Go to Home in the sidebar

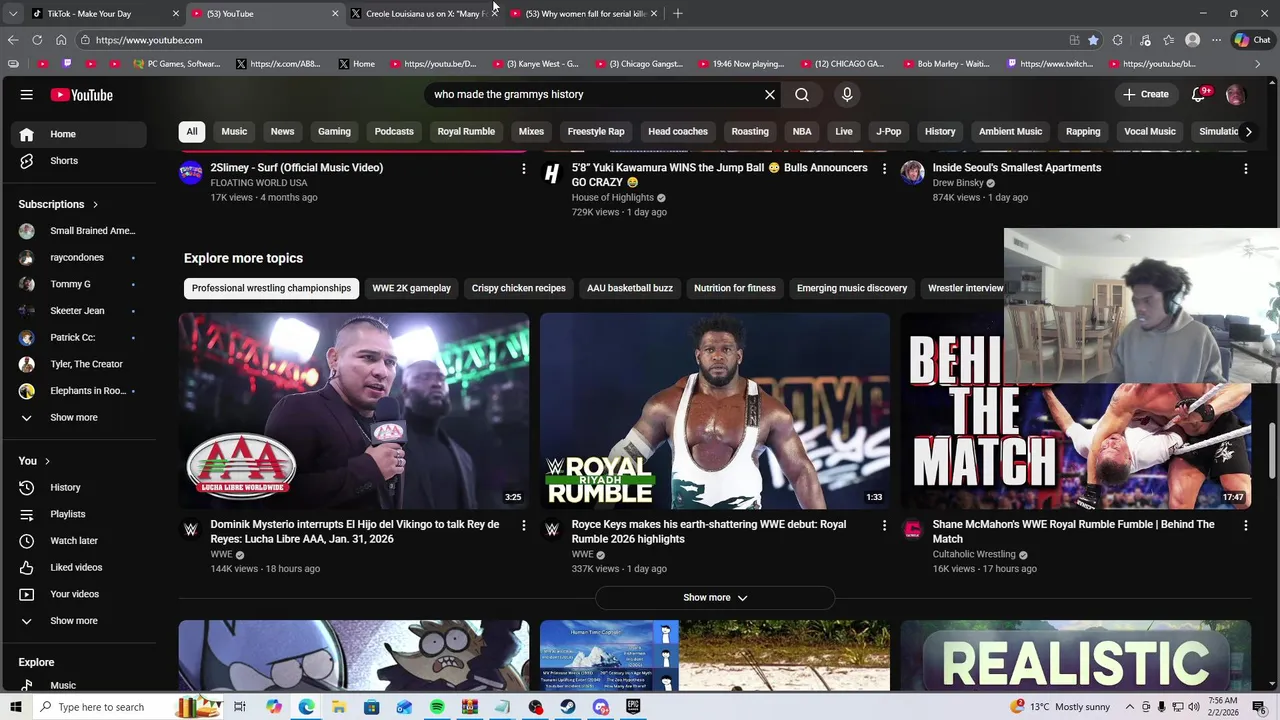coord(78,134)
